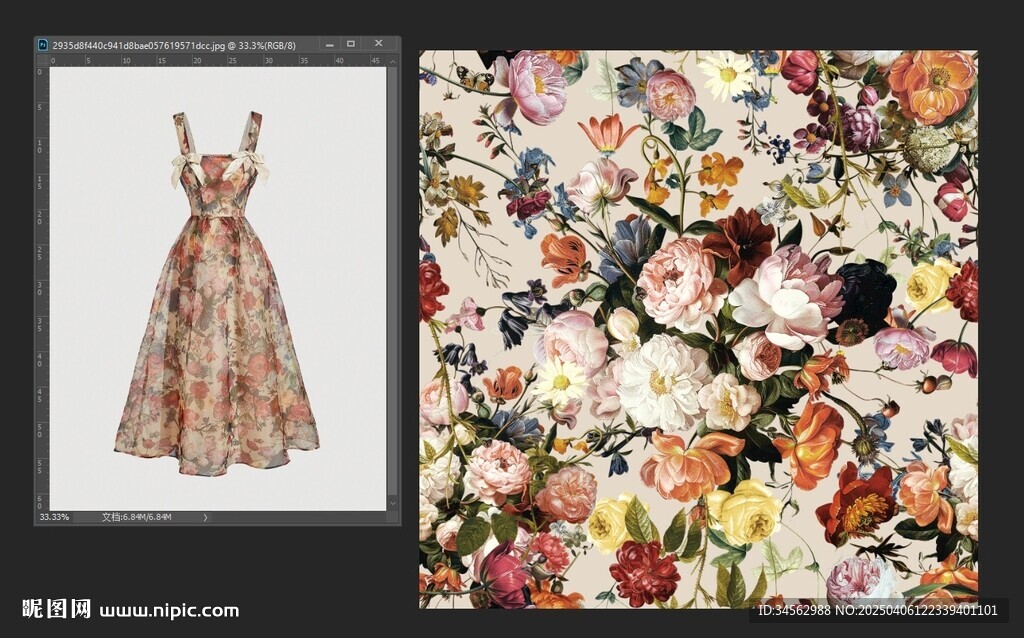Click the large white peony in the floral pattern

coord(660,380)
